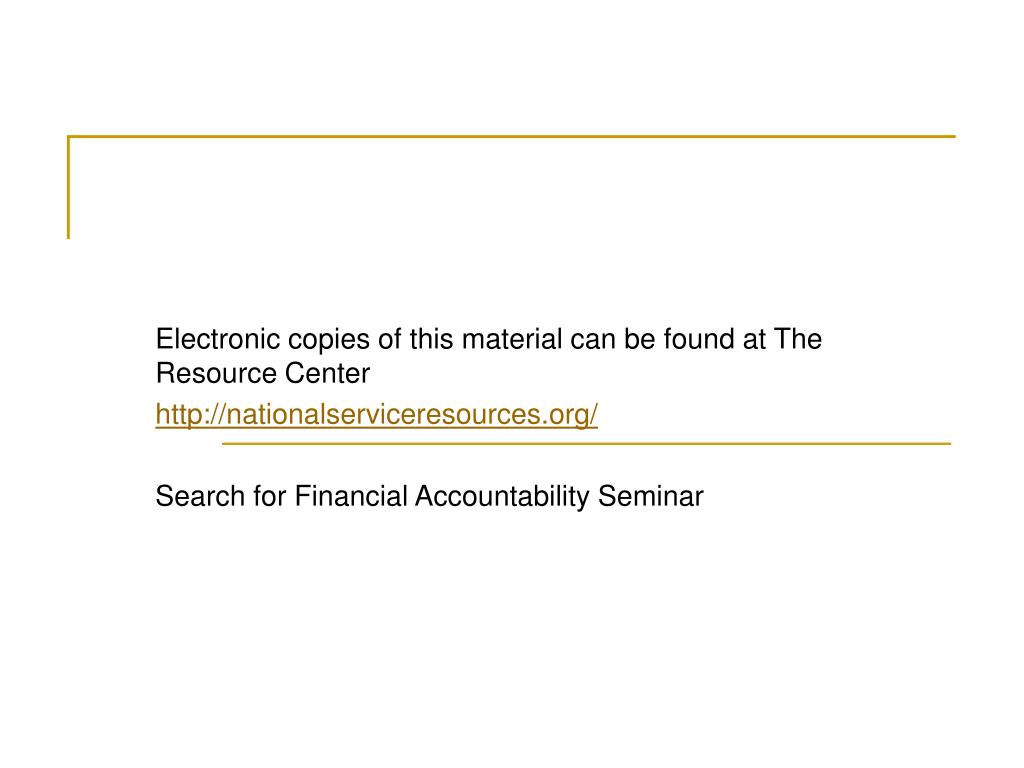Screen dimensions: 1024x768
Task: Click the word "found" in first line
Action: (700, 340)
